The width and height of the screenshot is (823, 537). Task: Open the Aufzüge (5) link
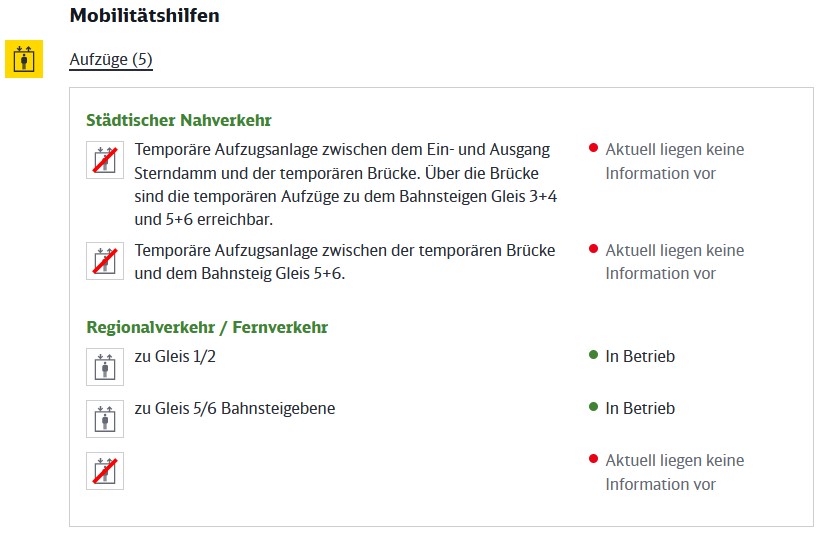111,59
